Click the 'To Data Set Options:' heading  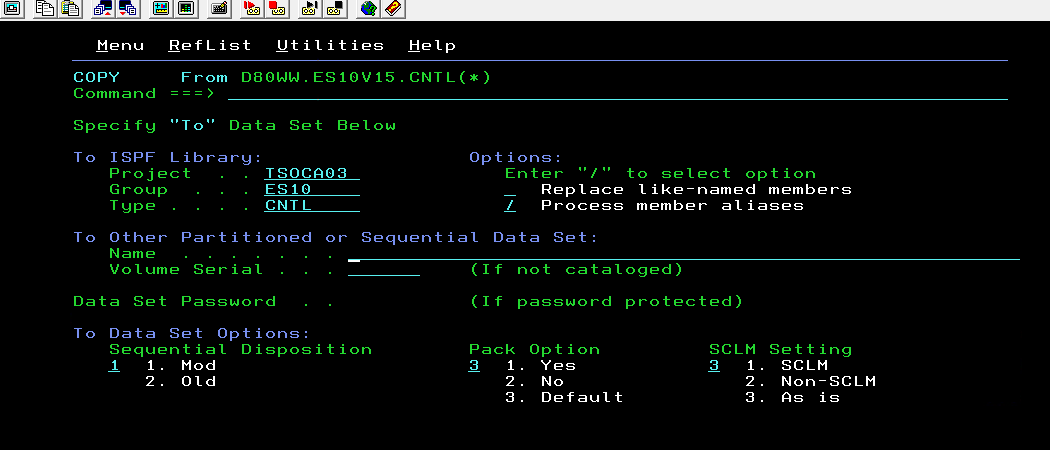coord(192,333)
